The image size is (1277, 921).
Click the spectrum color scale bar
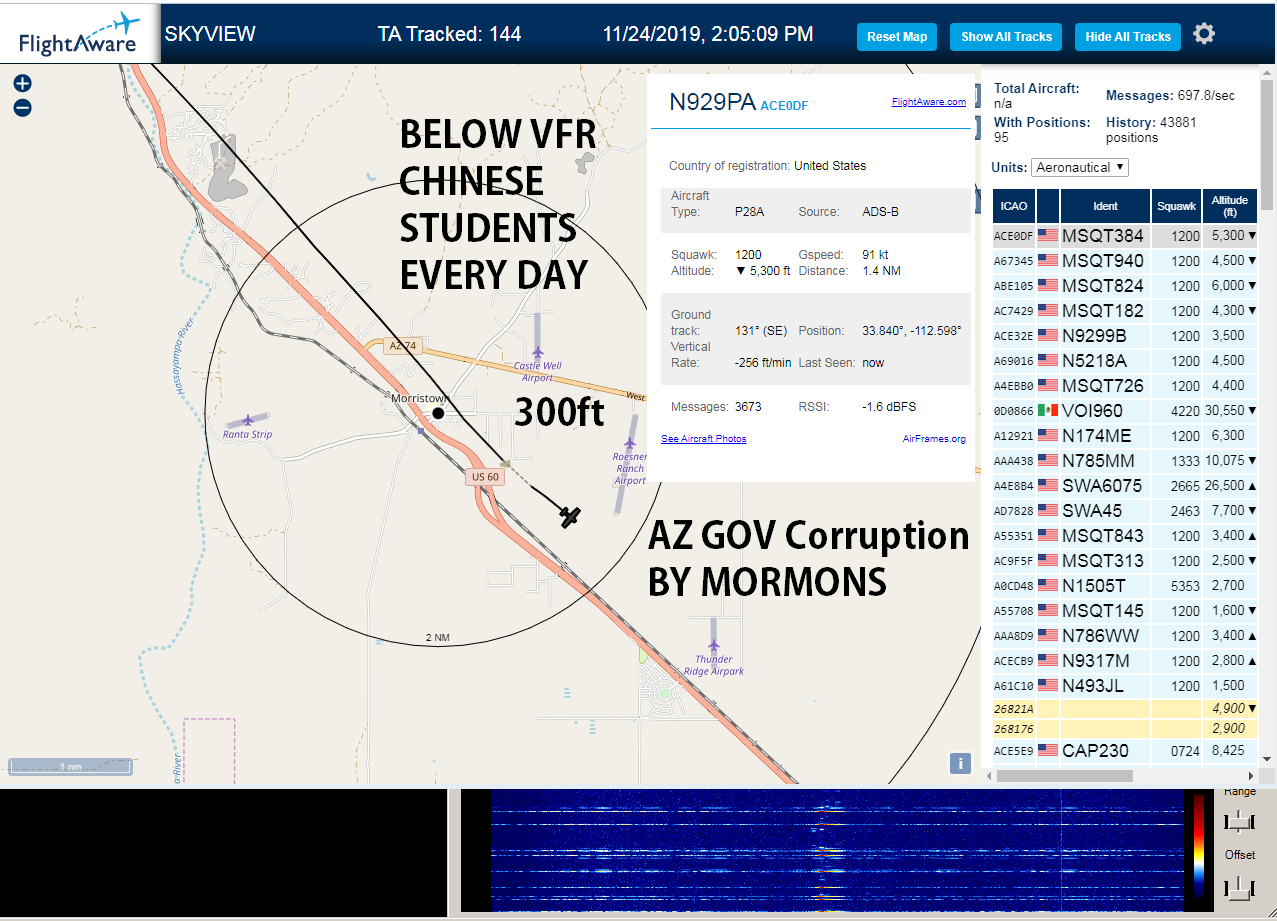1199,846
